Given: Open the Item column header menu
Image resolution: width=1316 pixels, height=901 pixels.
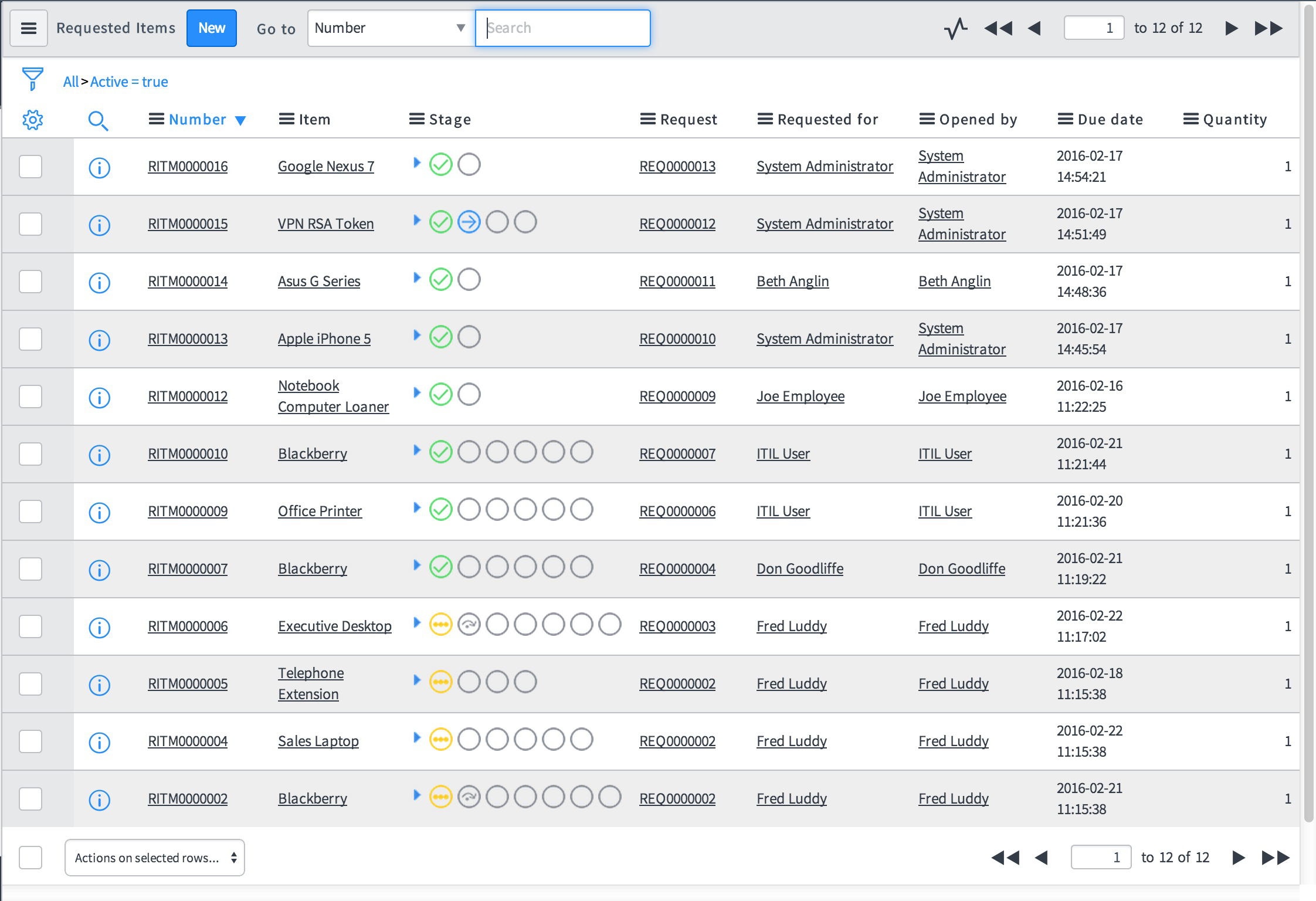Looking at the screenshot, I should pos(286,120).
